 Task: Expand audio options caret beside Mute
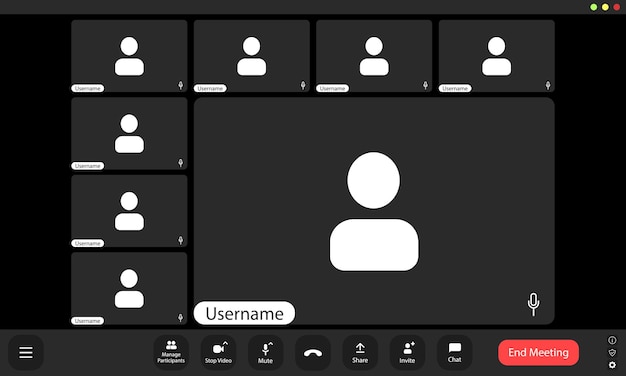click(271, 344)
